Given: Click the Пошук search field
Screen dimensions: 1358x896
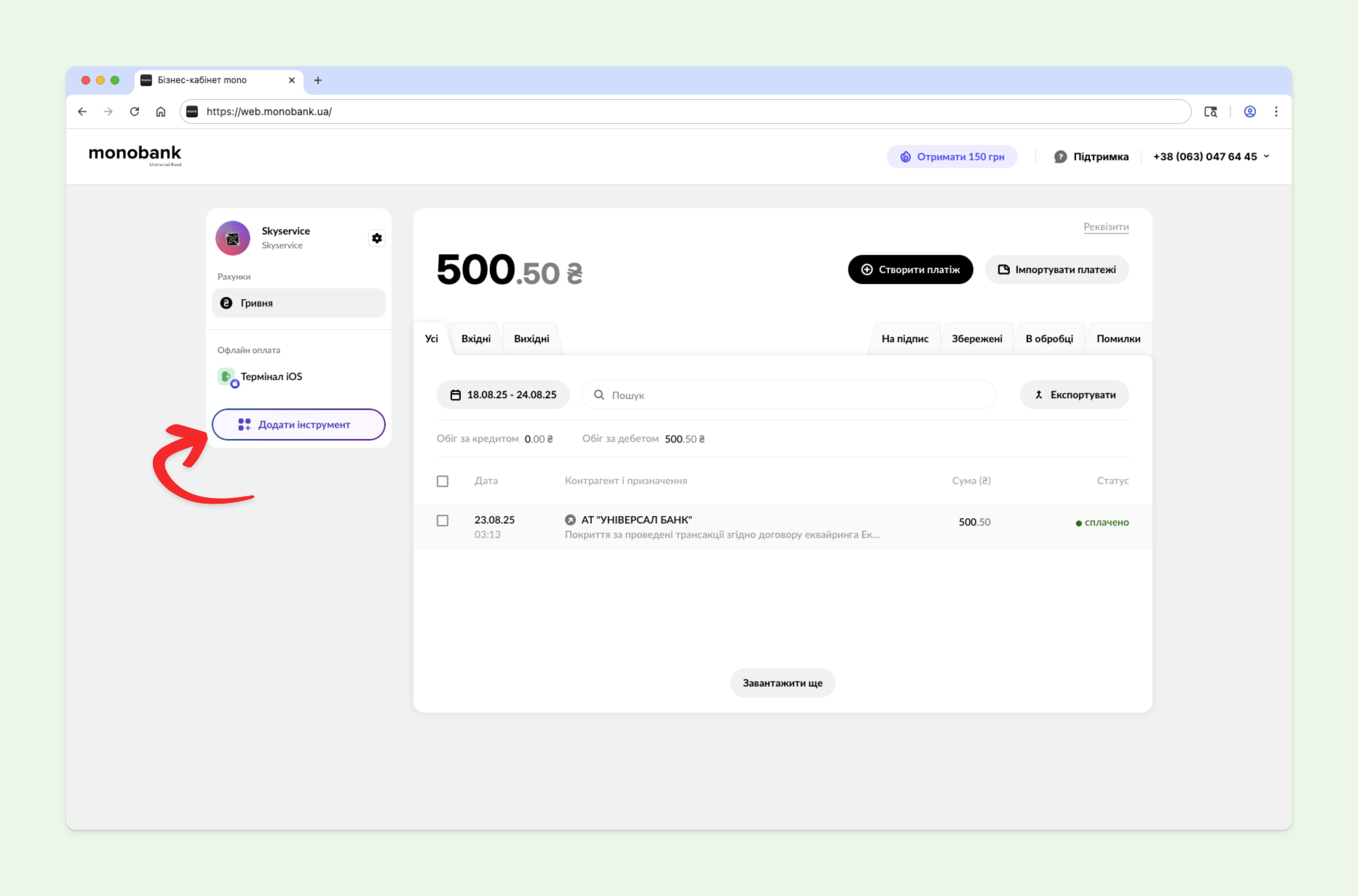Looking at the screenshot, I should (x=794, y=395).
